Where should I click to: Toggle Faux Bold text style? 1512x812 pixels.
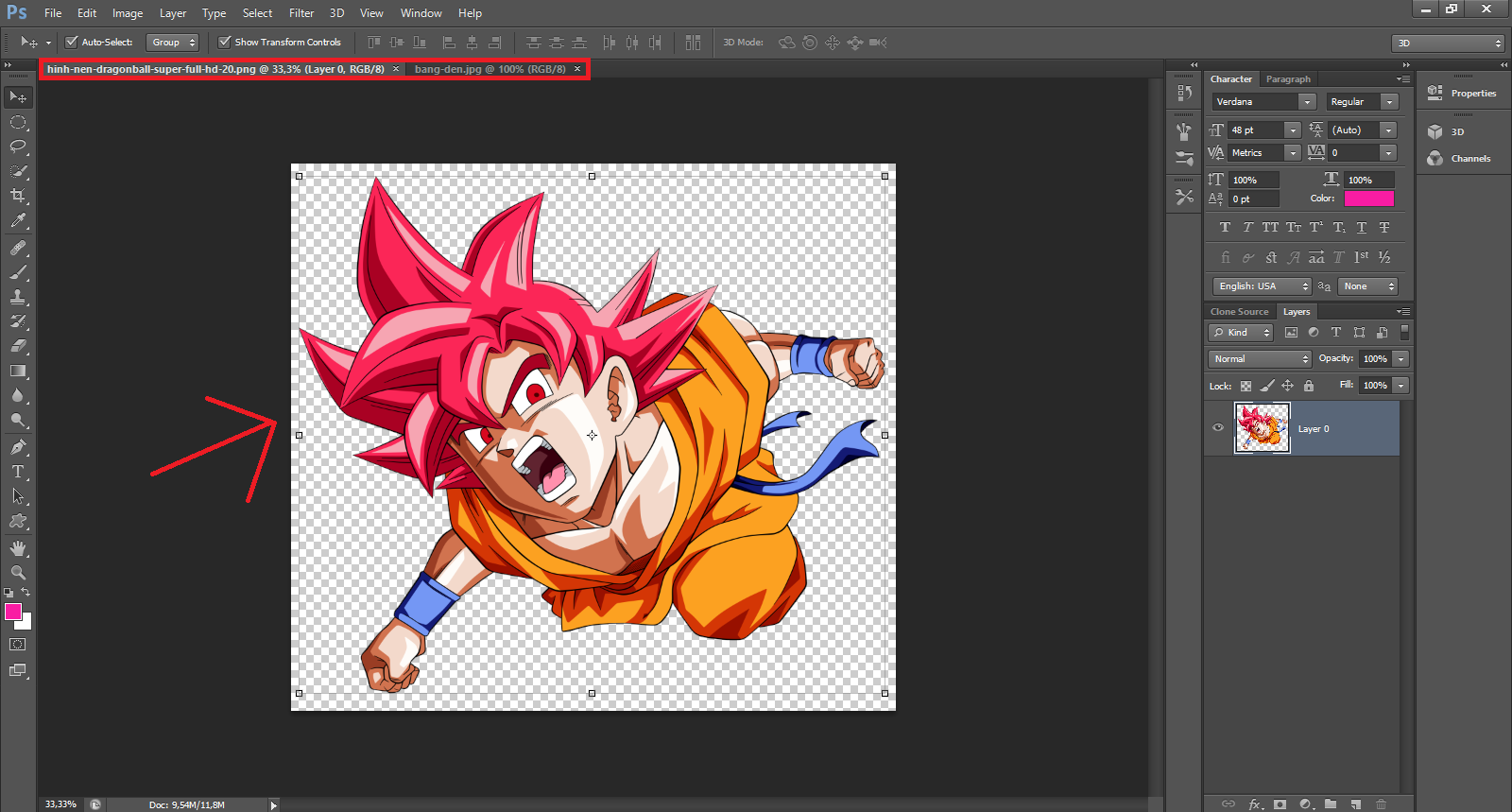pyautogui.click(x=1225, y=227)
